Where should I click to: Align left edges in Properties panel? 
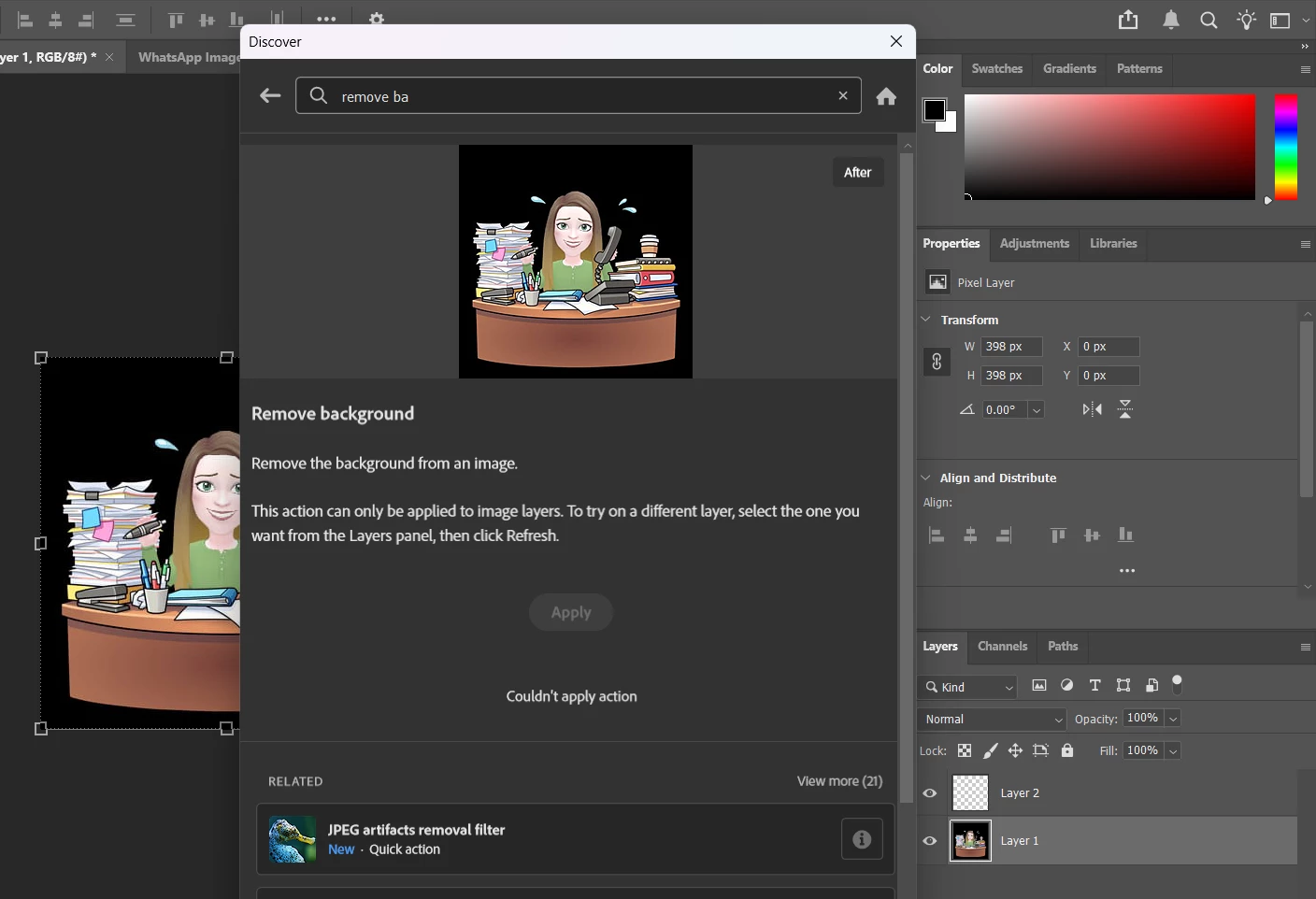click(x=937, y=535)
